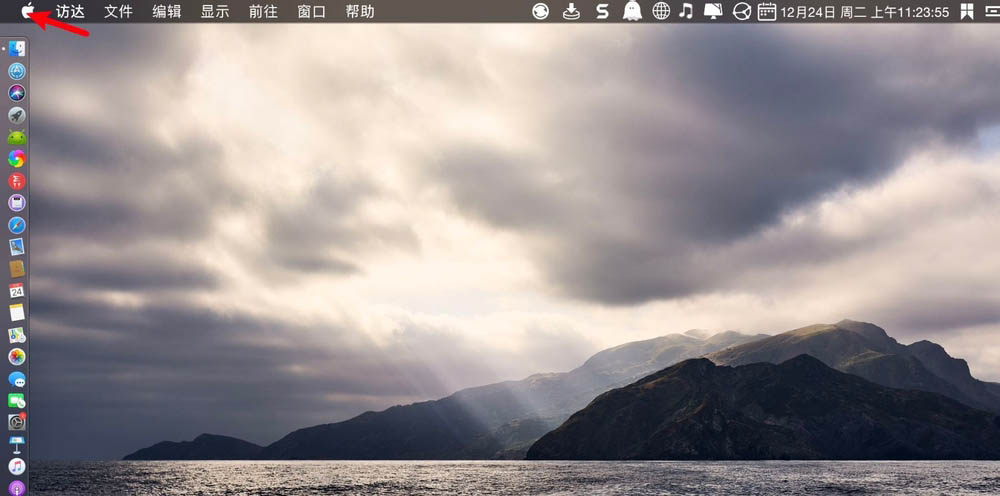Click the calendar icon in menu bar
The width and height of the screenshot is (1000, 496).
767,11
